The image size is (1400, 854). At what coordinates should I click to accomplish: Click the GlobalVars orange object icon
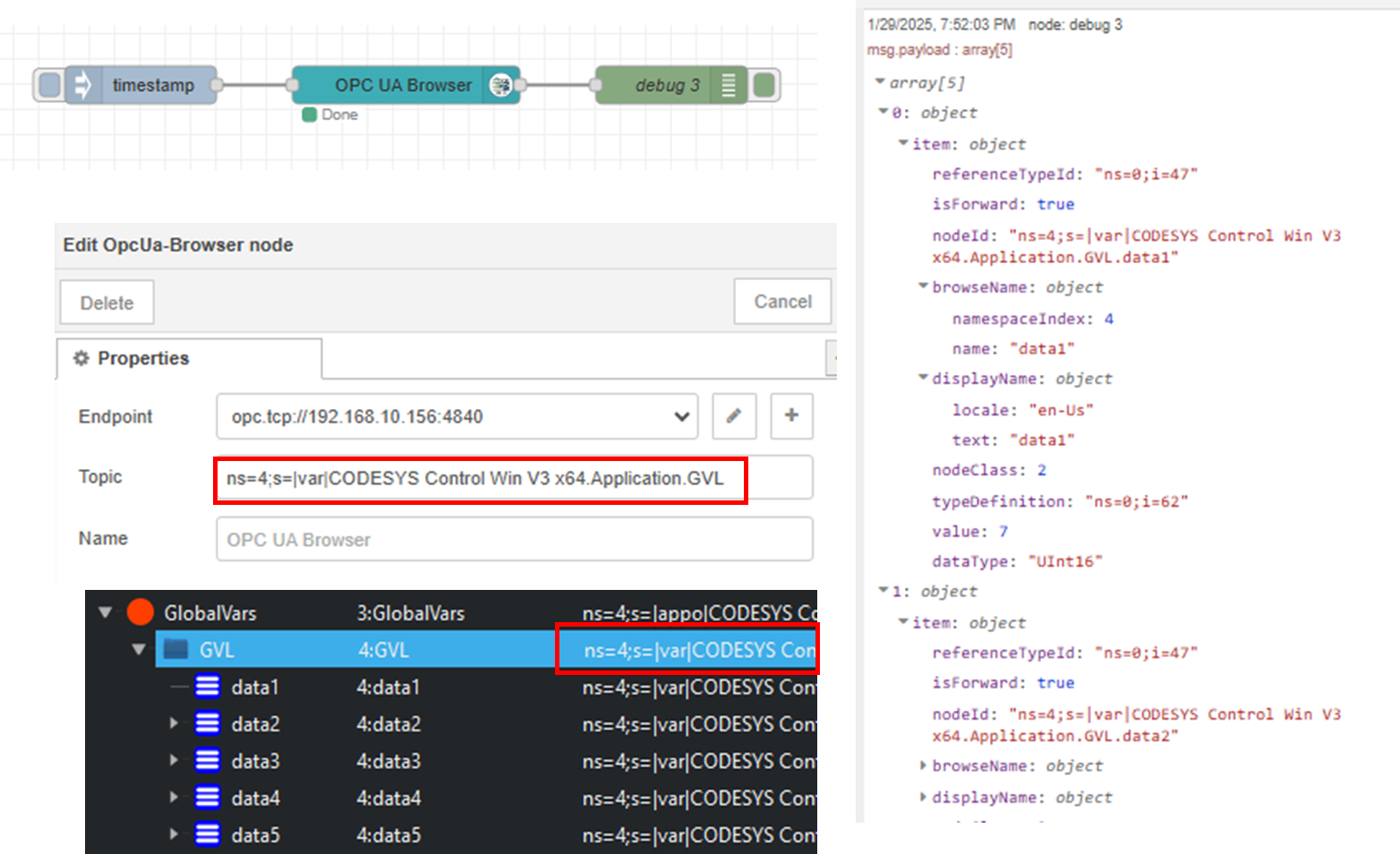(x=141, y=612)
